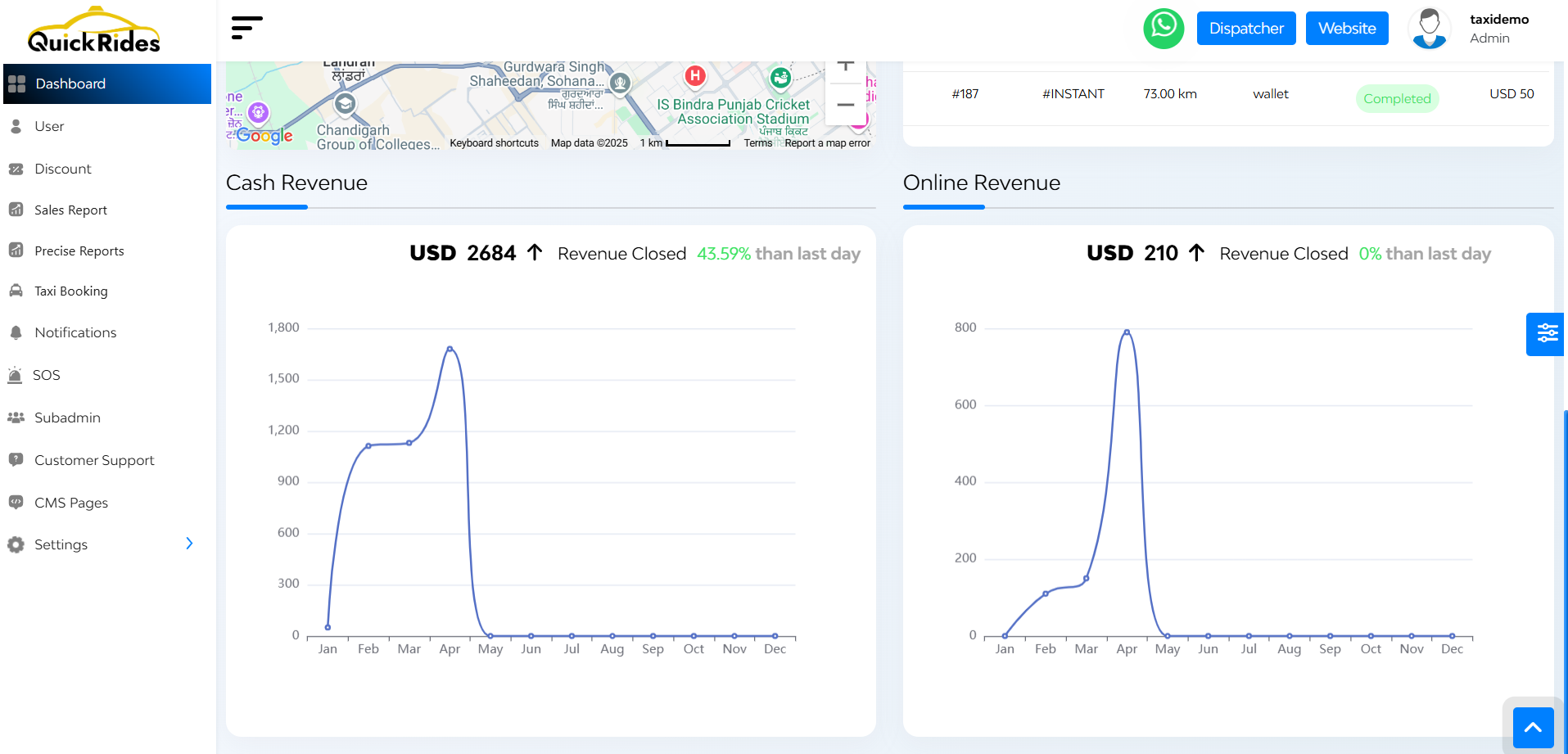Click the #INSTANT booking type cell
Image resolution: width=1568 pixels, height=754 pixels.
coord(1073,94)
